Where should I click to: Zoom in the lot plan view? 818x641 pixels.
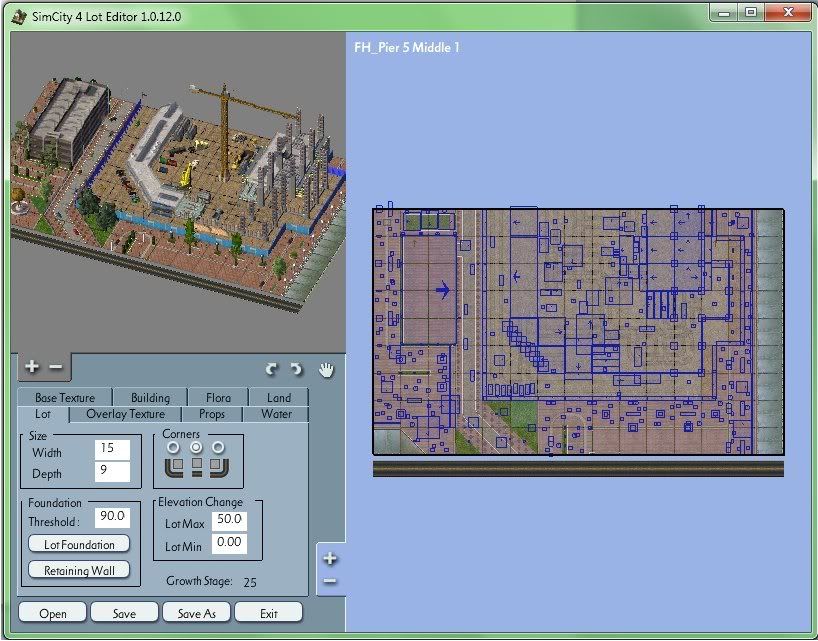[x=330, y=559]
